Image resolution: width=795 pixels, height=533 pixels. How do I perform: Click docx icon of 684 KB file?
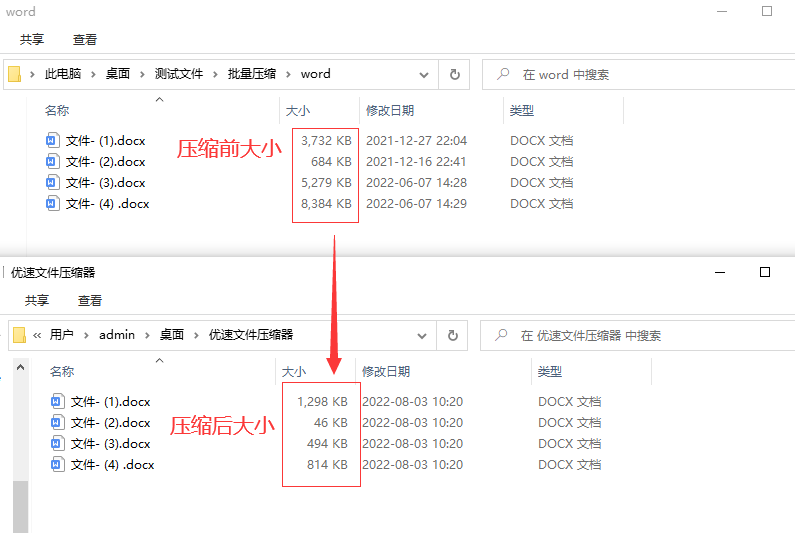pyautogui.click(x=52, y=161)
